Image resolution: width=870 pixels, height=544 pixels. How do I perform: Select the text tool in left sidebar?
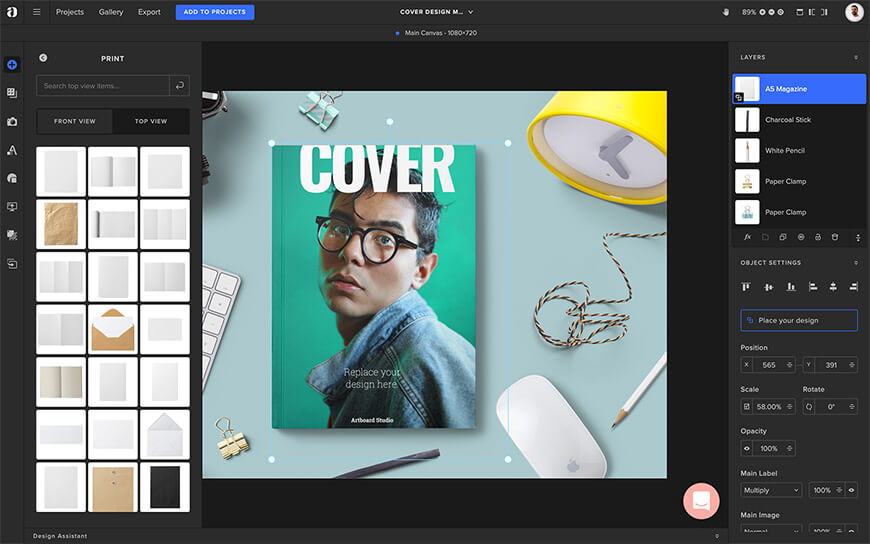[12, 150]
